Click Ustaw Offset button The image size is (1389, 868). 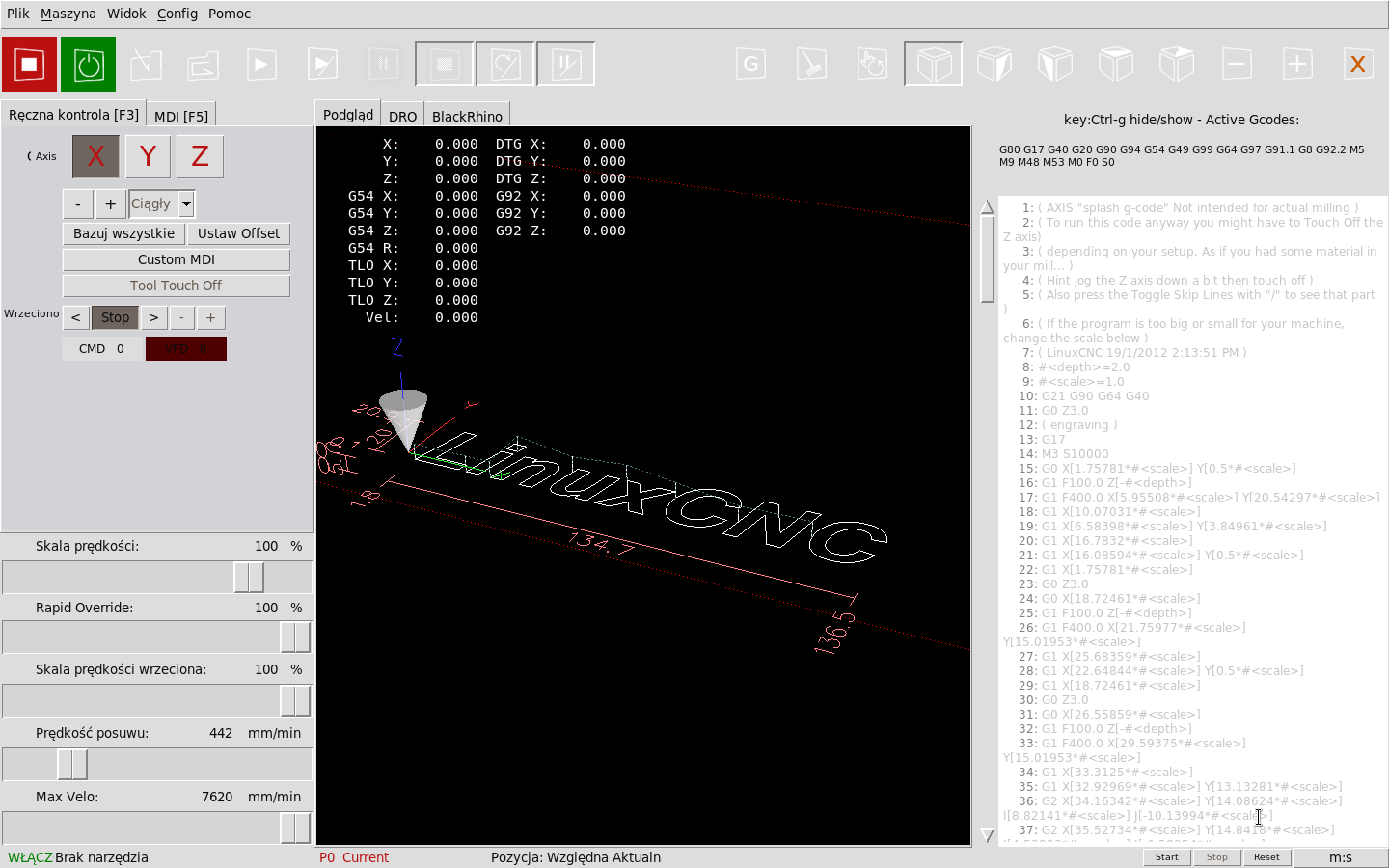[238, 233]
